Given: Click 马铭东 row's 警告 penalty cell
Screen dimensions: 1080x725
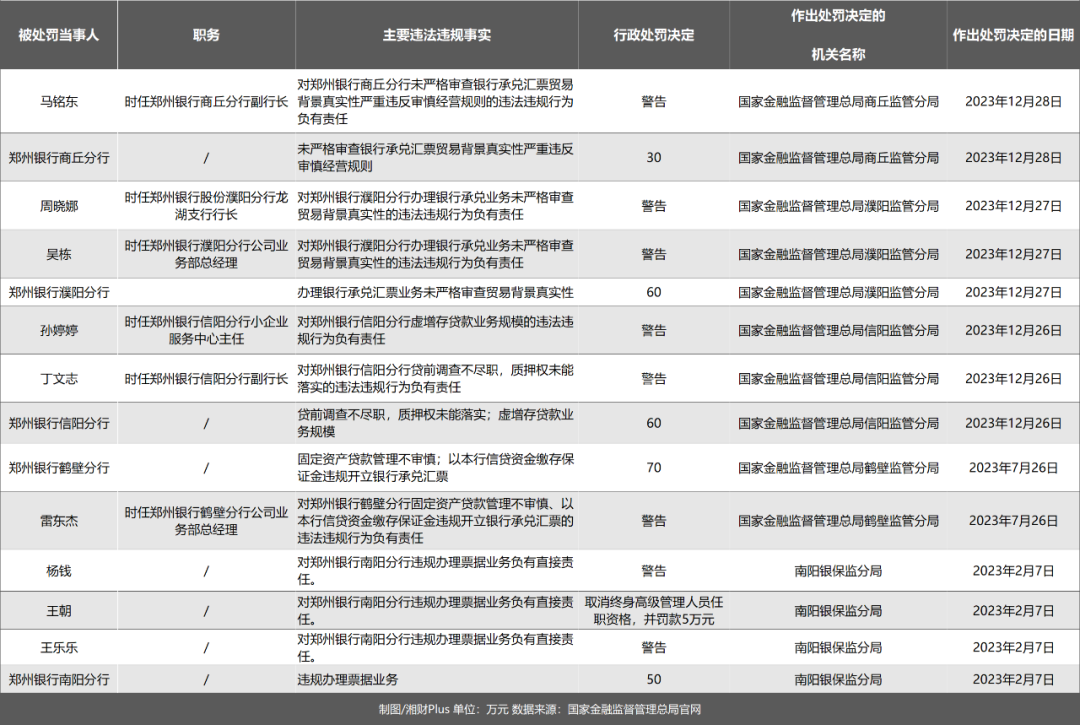Looking at the screenshot, I should pos(654,101).
